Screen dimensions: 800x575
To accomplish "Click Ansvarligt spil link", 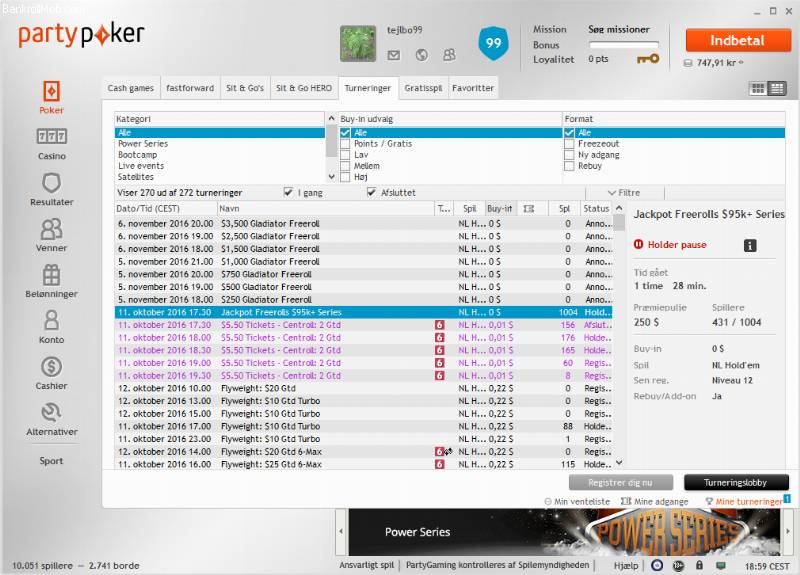I will click(x=367, y=565).
